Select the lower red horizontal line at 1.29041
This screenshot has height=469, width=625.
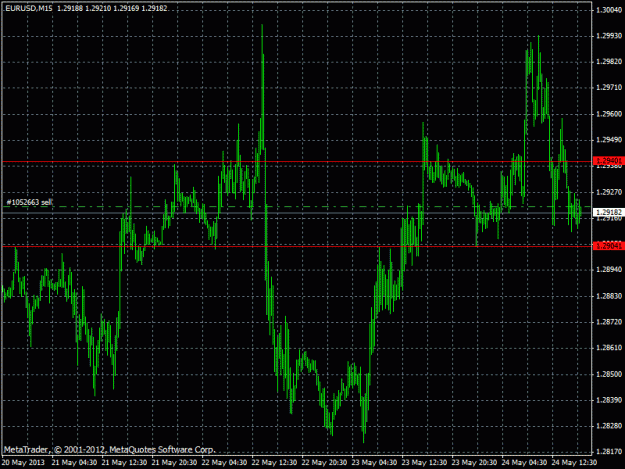[297, 246]
